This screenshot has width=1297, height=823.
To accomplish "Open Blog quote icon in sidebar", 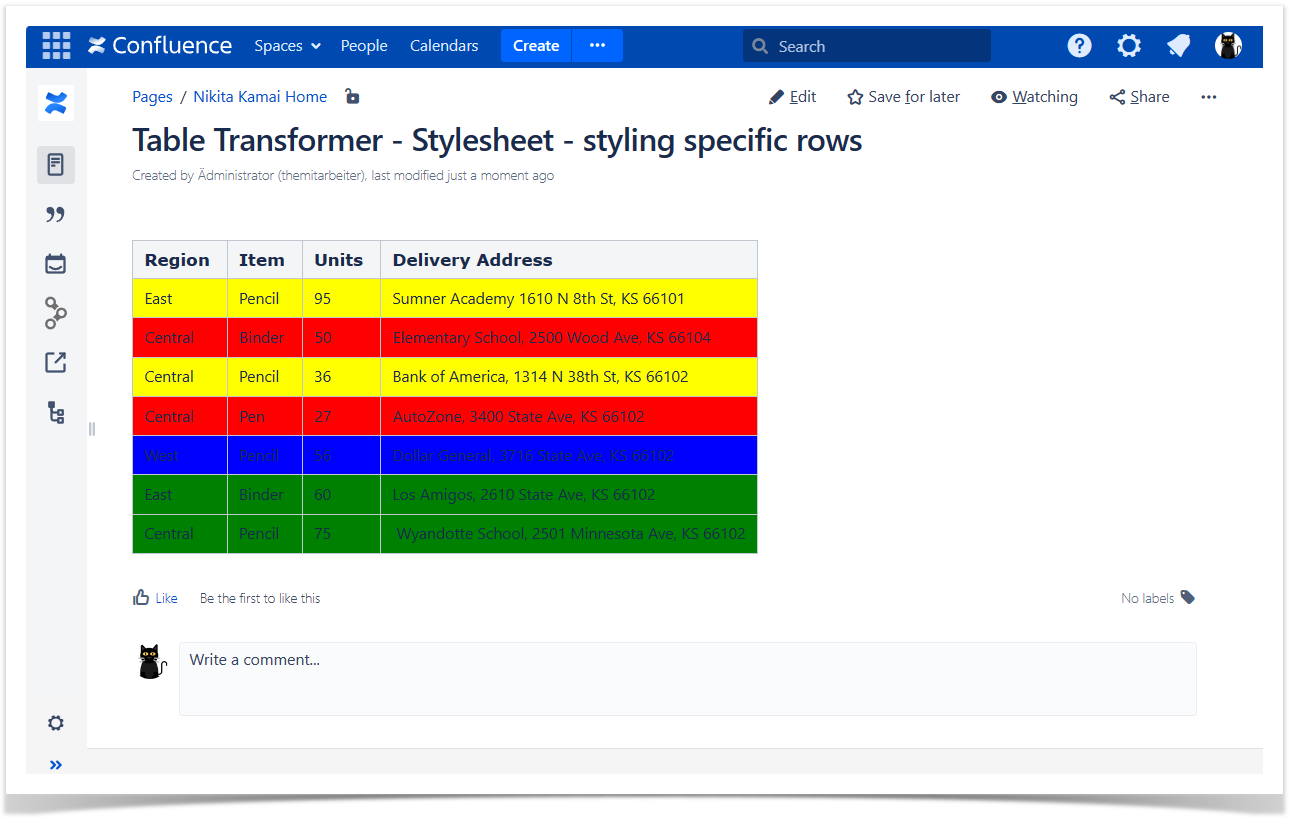I will 56,215.
